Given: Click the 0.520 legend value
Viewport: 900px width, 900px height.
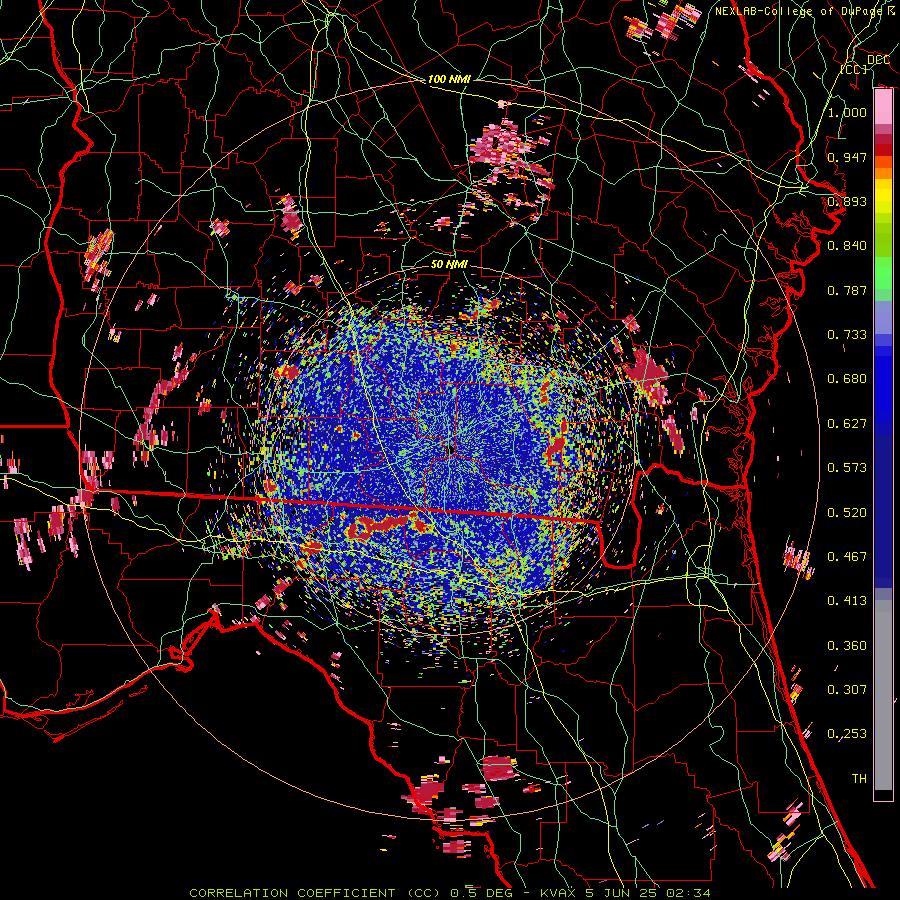Looking at the screenshot, I should [847, 513].
